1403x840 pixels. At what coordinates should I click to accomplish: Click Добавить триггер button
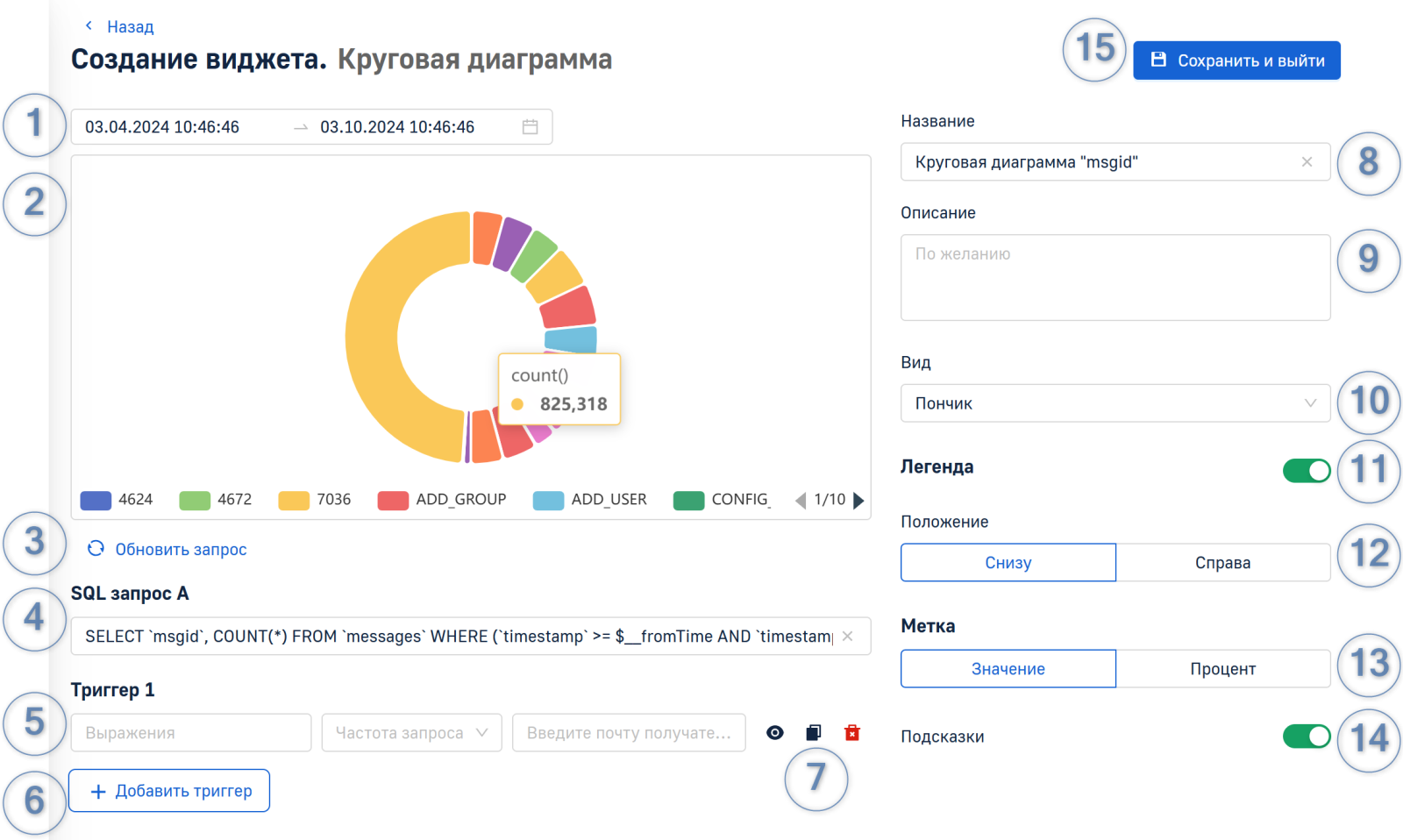pos(169,791)
